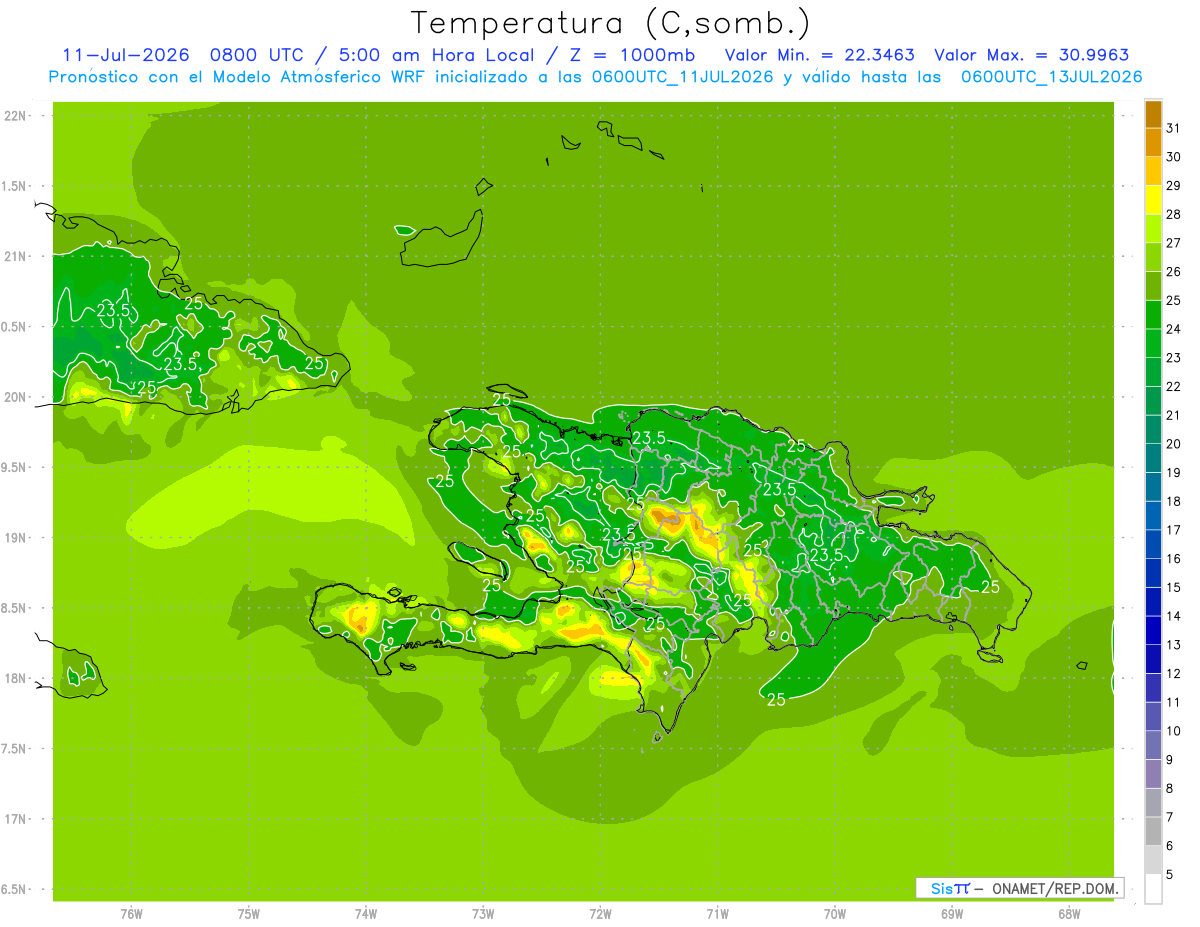Image resolution: width=1200 pixels, height=927 pixels.
Task: Click the legend color band between 22 and 23
Action: point(1153,372)
